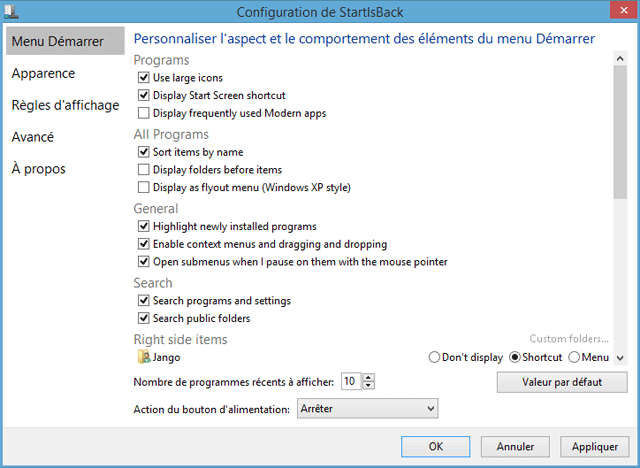Switch to the Apparence tab

click(43, 73)
